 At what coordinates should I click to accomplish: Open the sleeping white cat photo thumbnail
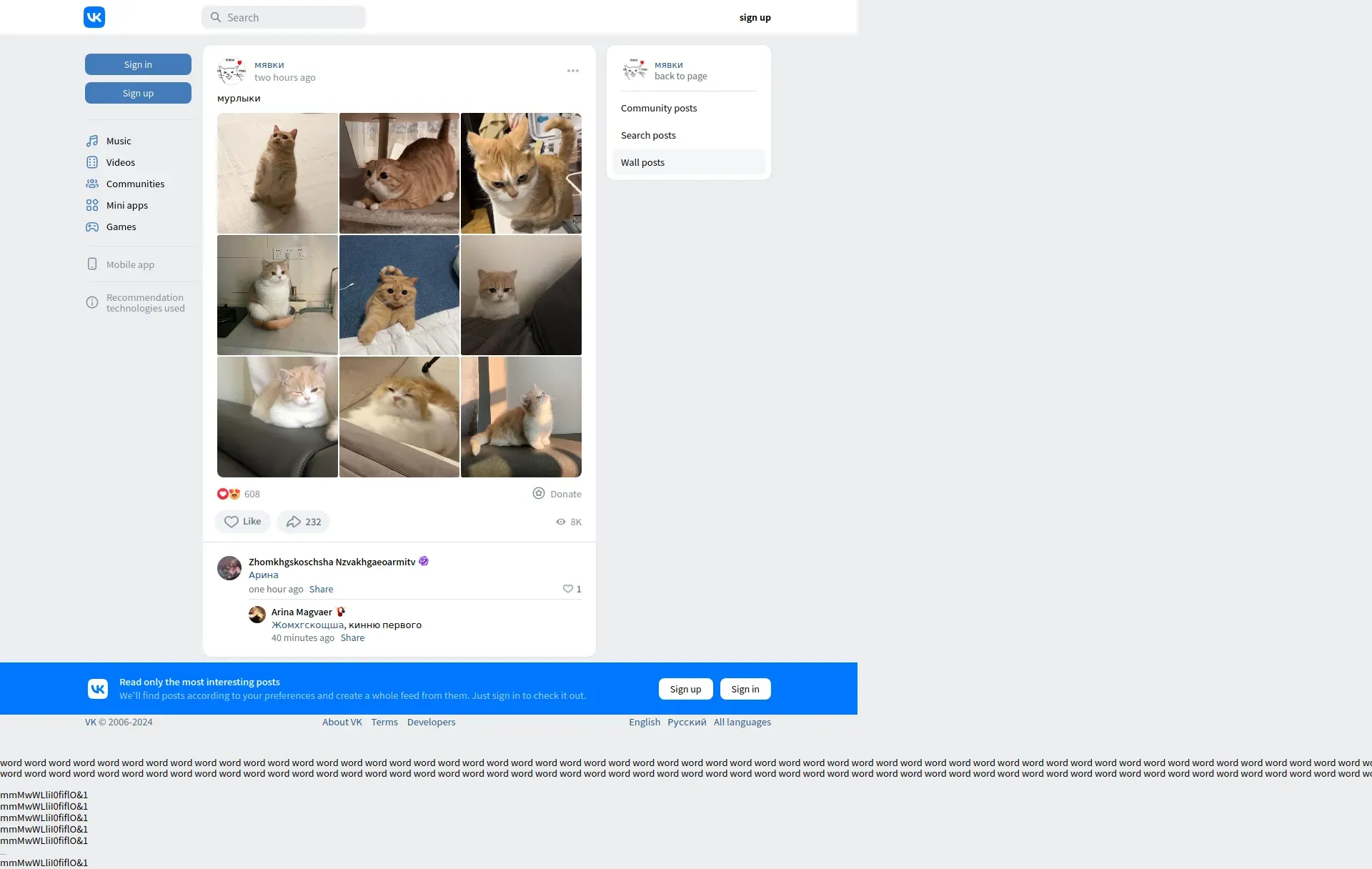click(x=399, y=417)
